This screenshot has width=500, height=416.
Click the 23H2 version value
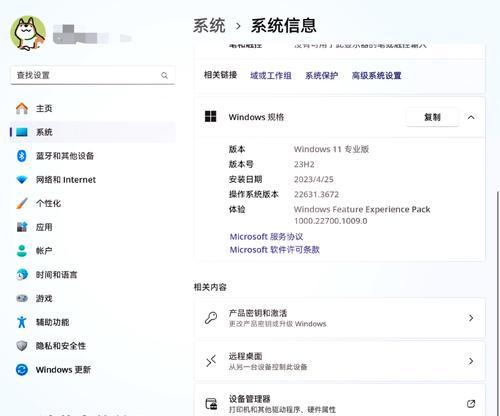(x=304, y=164)
